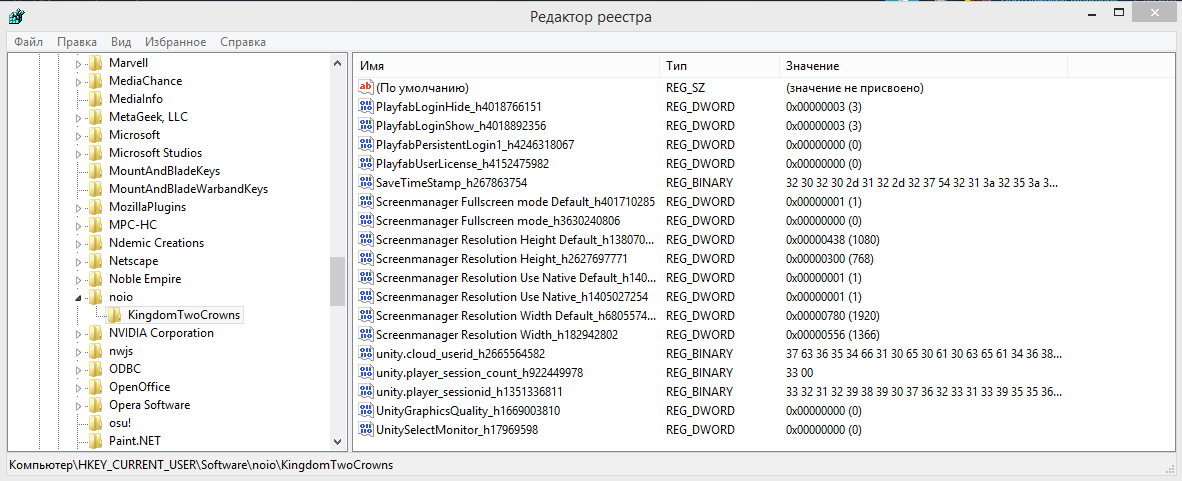Select Screenmanager Fullscreen mode_h3630240806 value

pyautogui.click(x=498, y=221)
